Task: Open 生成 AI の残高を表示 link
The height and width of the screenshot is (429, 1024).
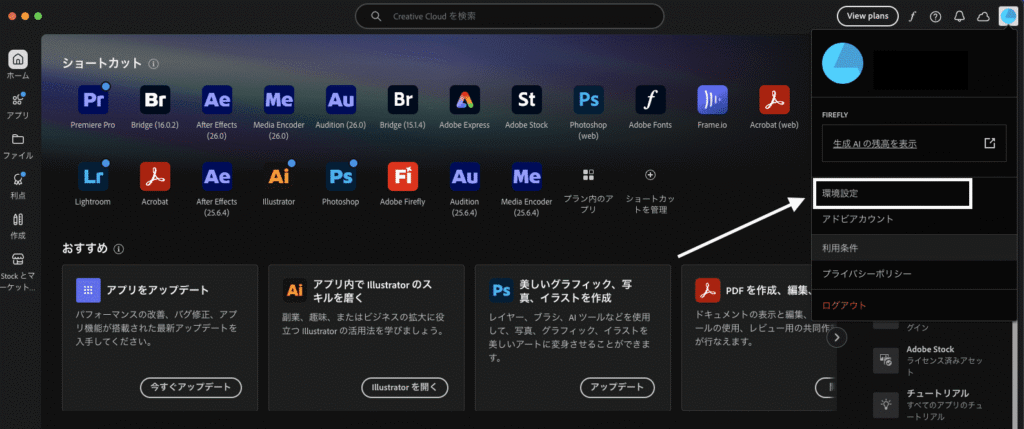Action: coord(875,144)
